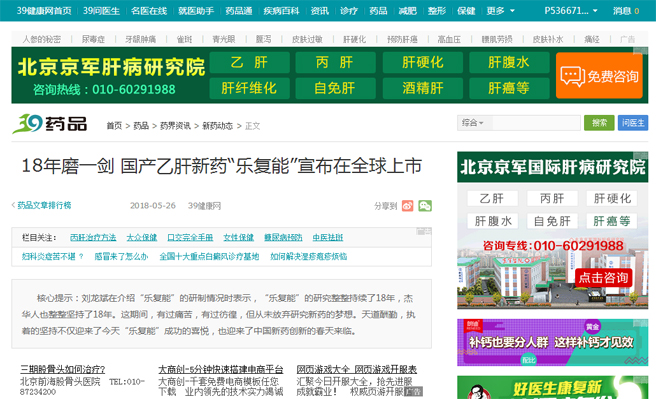656x399 pixels.
Task: Open the 综合 search category dropdown
Action: tap(474, 123)
